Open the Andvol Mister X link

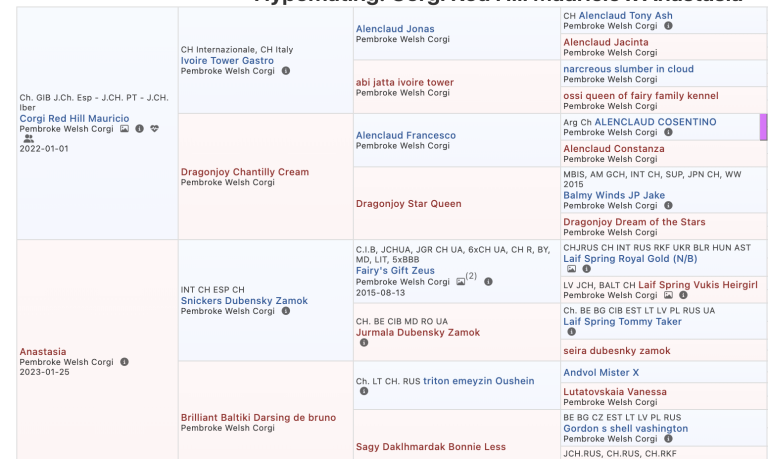601,373
